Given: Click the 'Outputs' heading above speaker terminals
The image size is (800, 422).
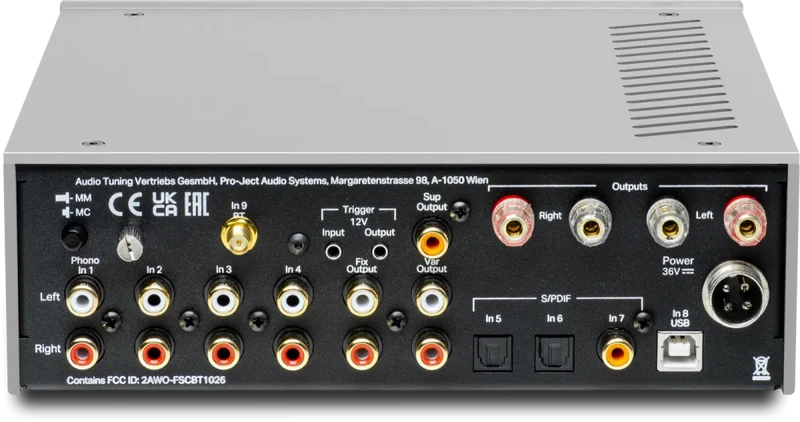Looking at the screenshot, I should click(x=630, y=187).
